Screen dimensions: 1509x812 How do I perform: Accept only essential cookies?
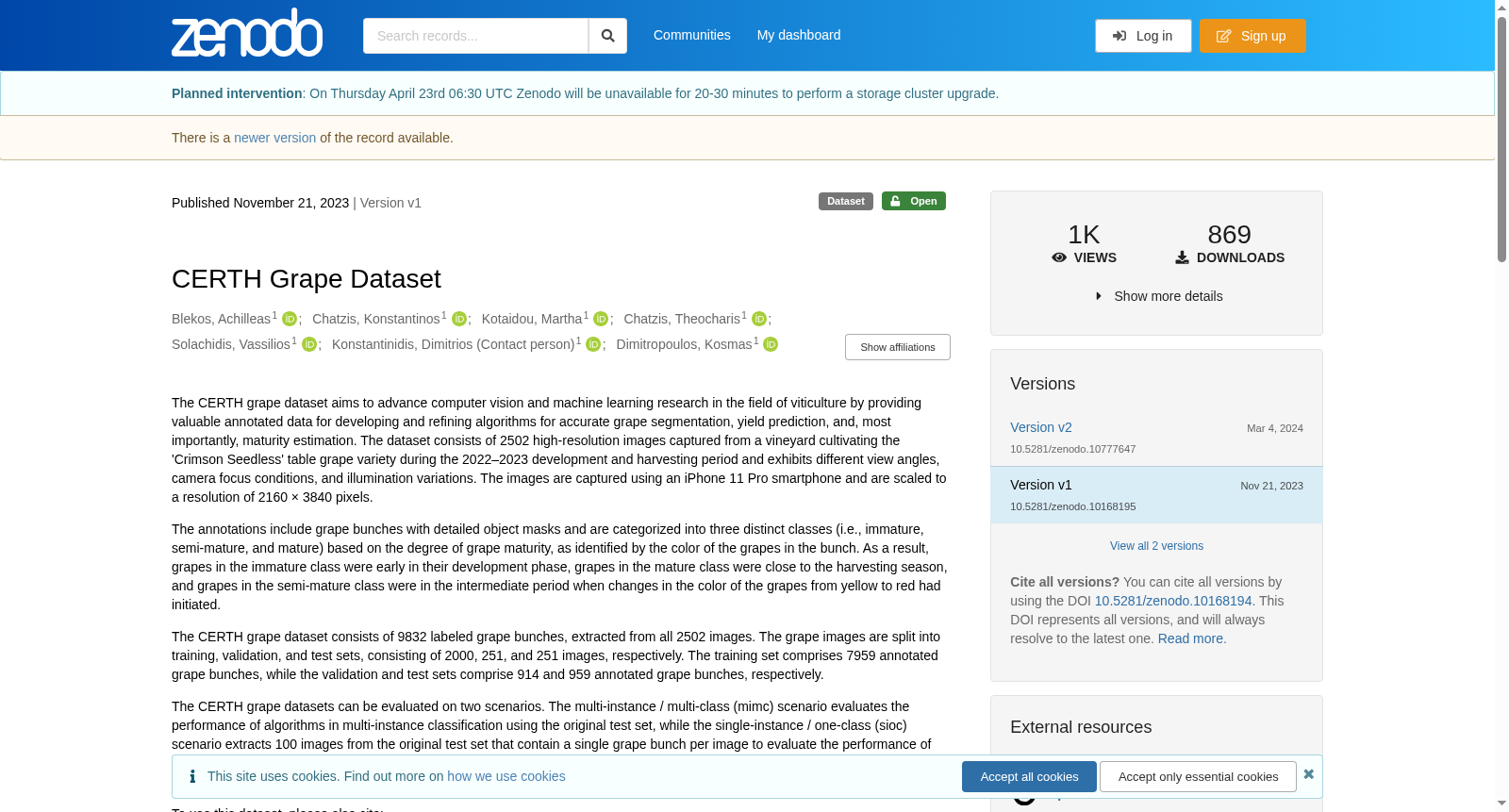tap(1198, 777)
